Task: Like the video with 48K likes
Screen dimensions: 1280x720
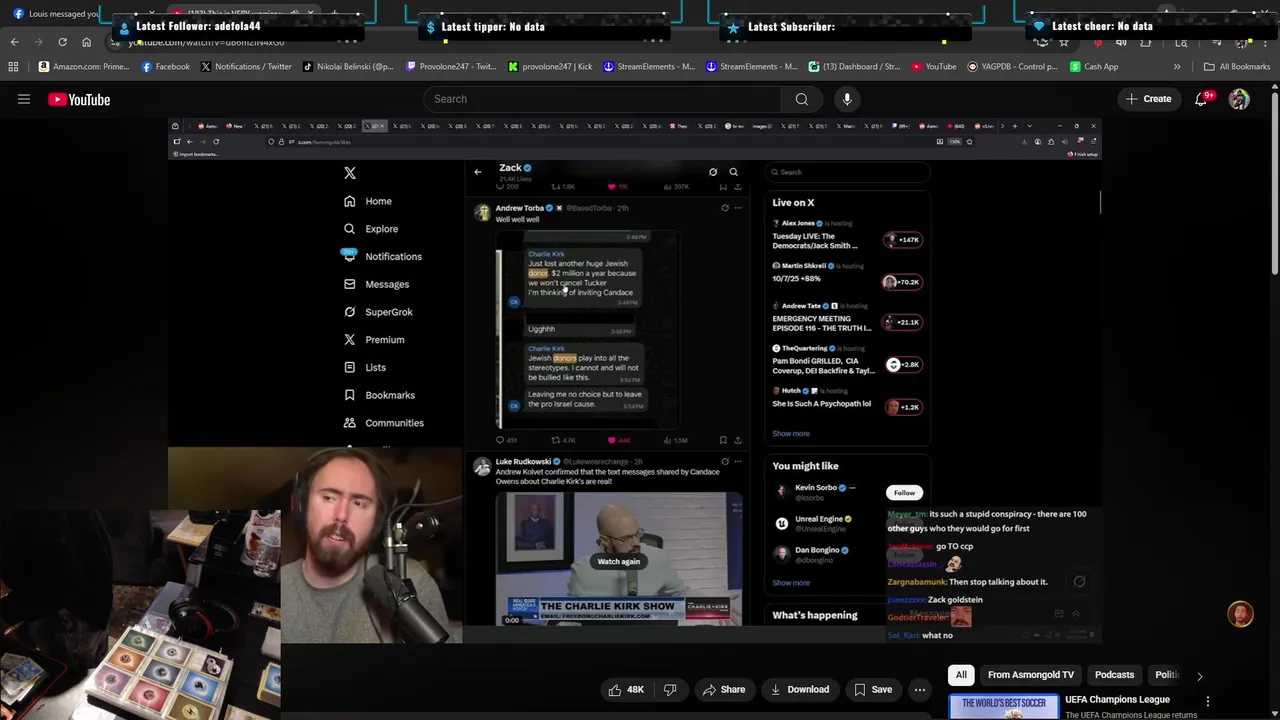Action: point(625,689)
